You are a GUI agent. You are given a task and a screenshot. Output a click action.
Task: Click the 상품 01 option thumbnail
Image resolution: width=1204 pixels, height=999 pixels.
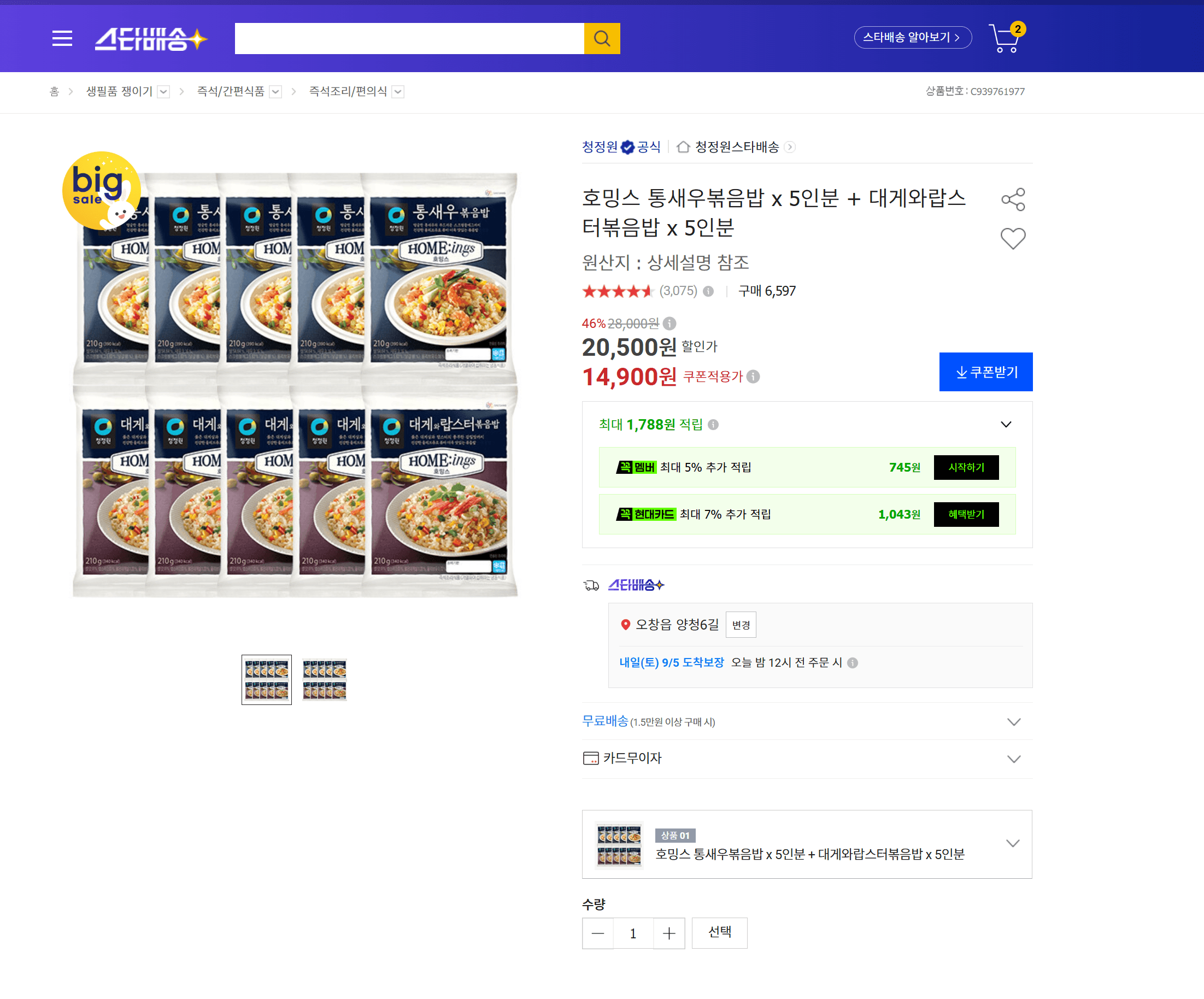[619, 845]
